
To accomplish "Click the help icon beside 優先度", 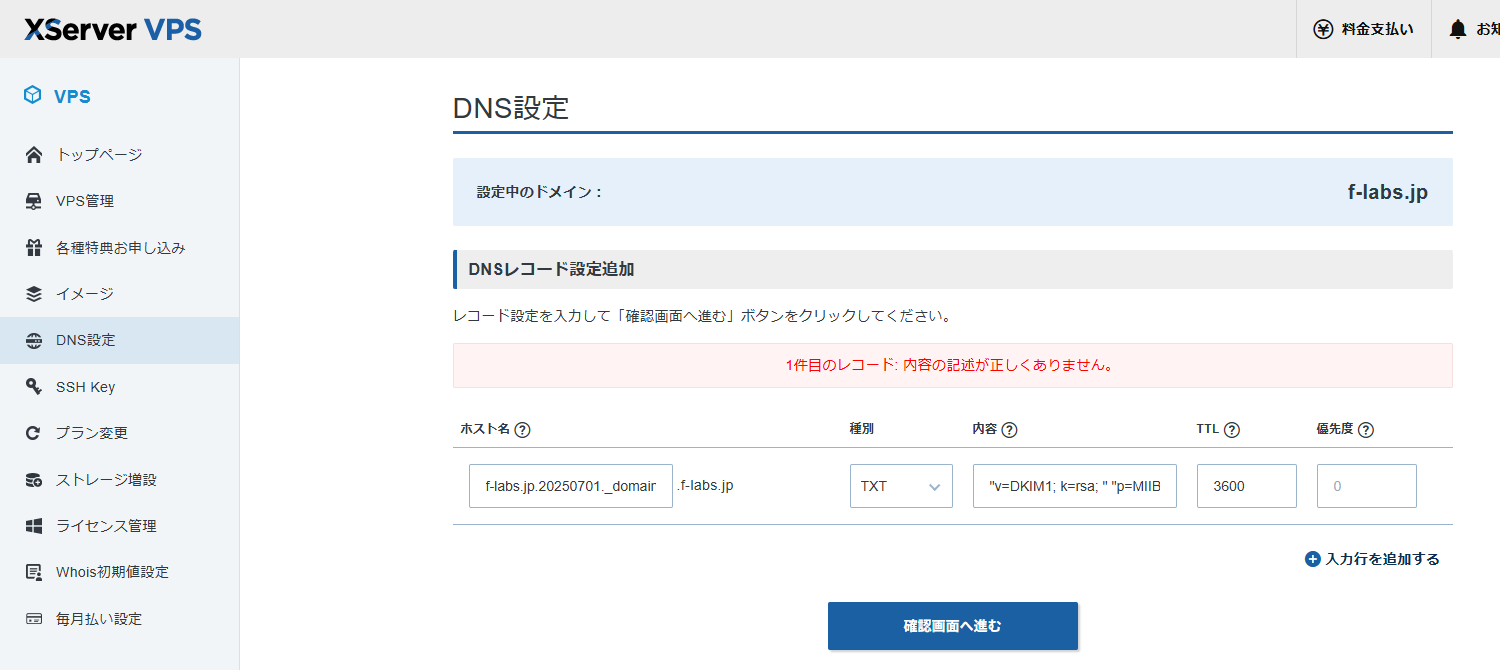I will click(x=1366, y=429).
